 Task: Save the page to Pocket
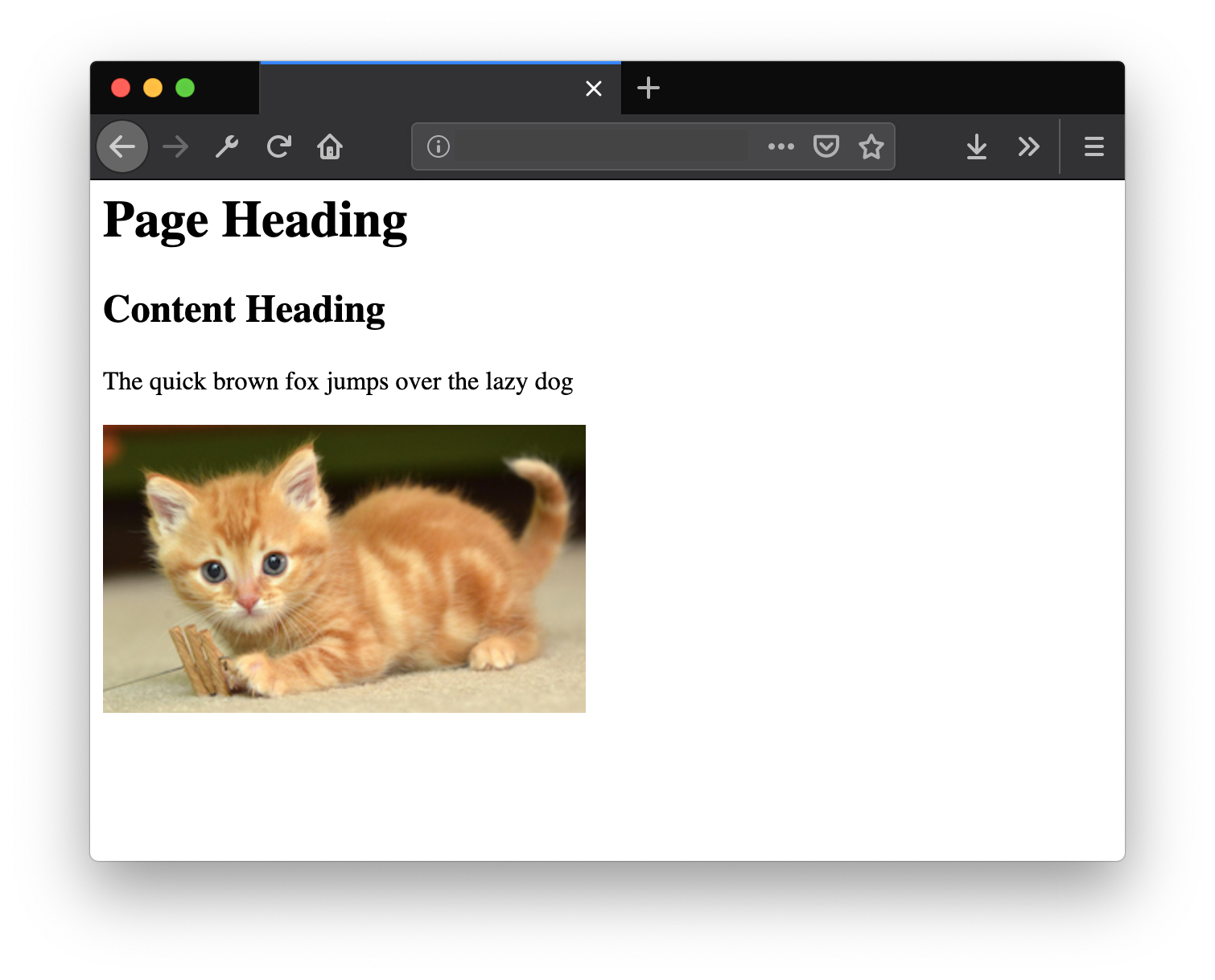(x=826, y=146)
